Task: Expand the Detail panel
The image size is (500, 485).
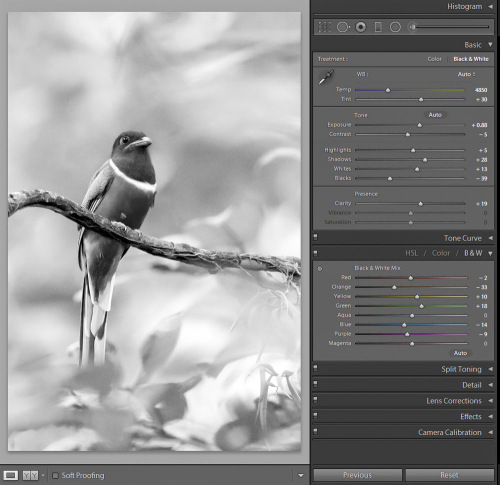Action: pyautogui.click(x=490, y=385)
